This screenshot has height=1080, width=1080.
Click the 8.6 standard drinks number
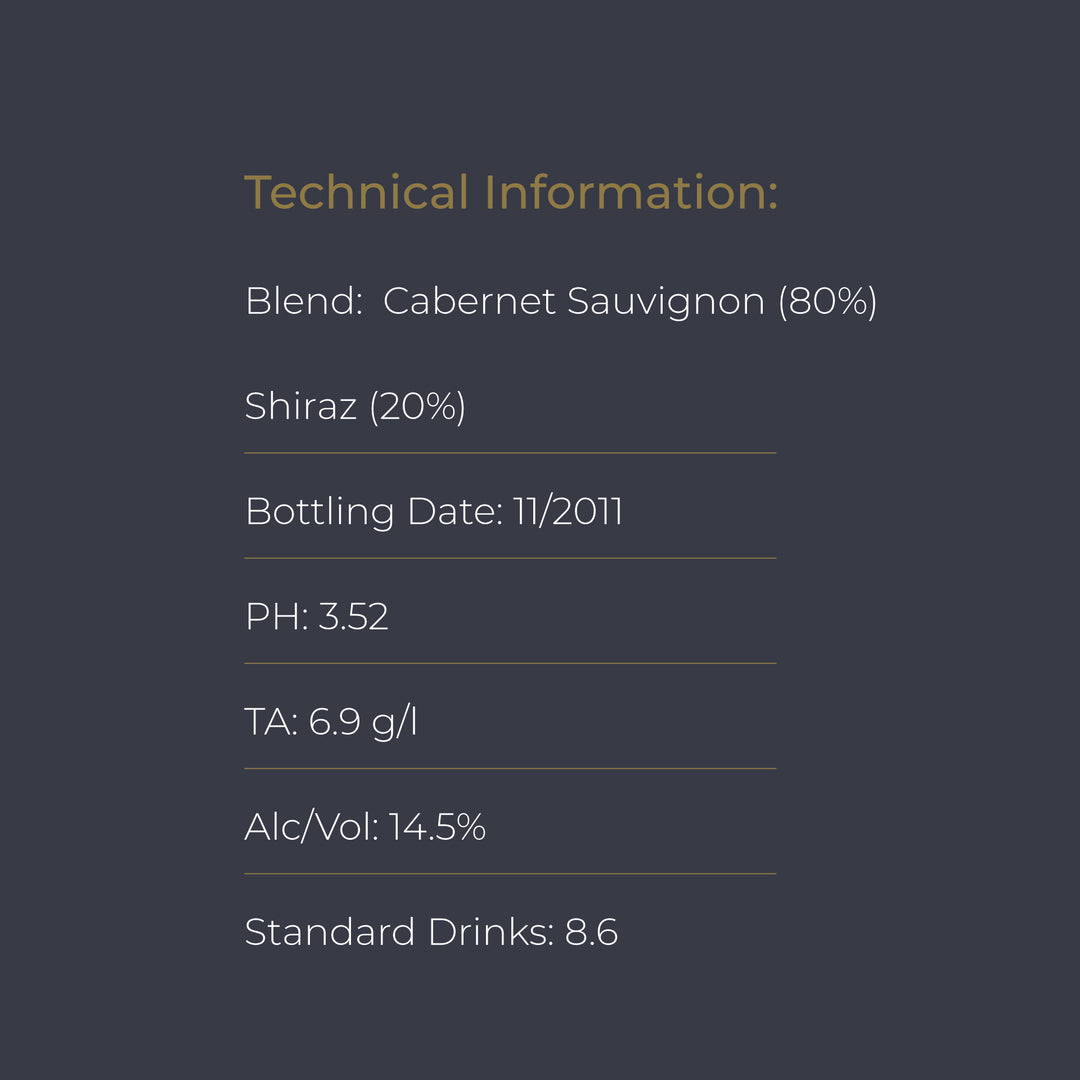591,932
